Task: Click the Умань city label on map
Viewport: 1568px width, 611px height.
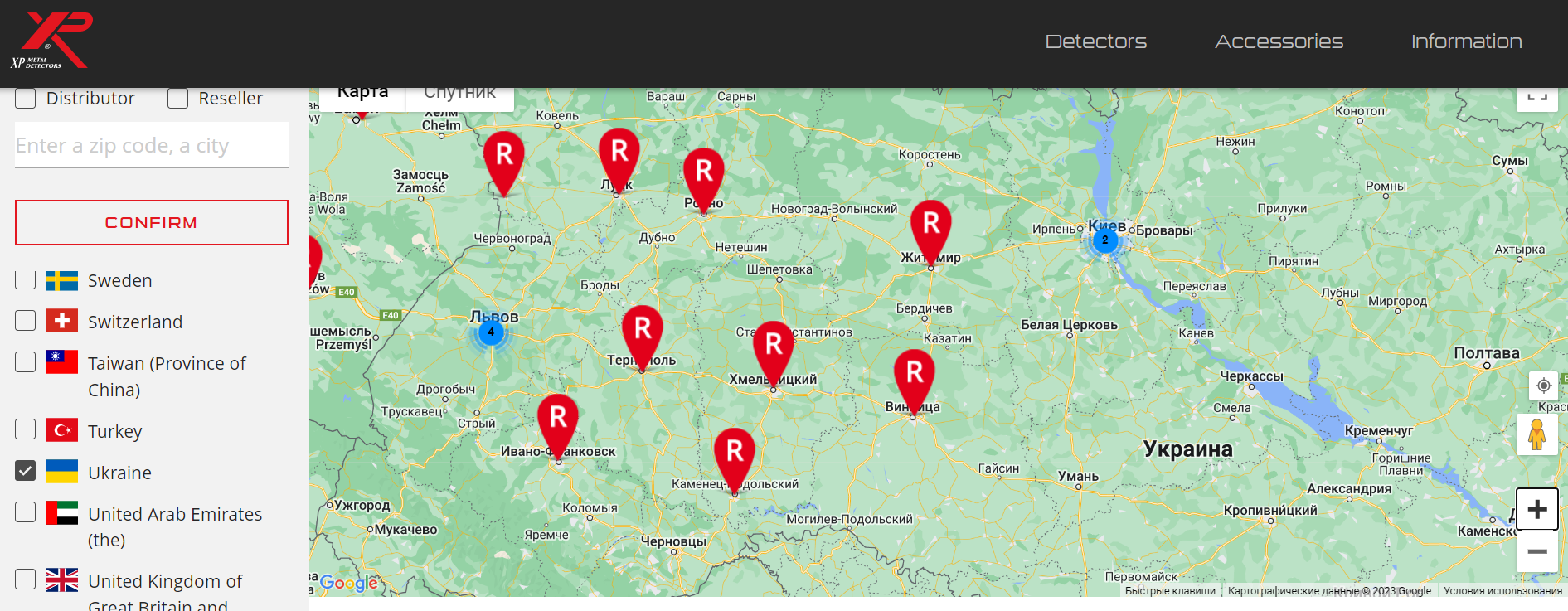Action: click(x=1078, y=477)
